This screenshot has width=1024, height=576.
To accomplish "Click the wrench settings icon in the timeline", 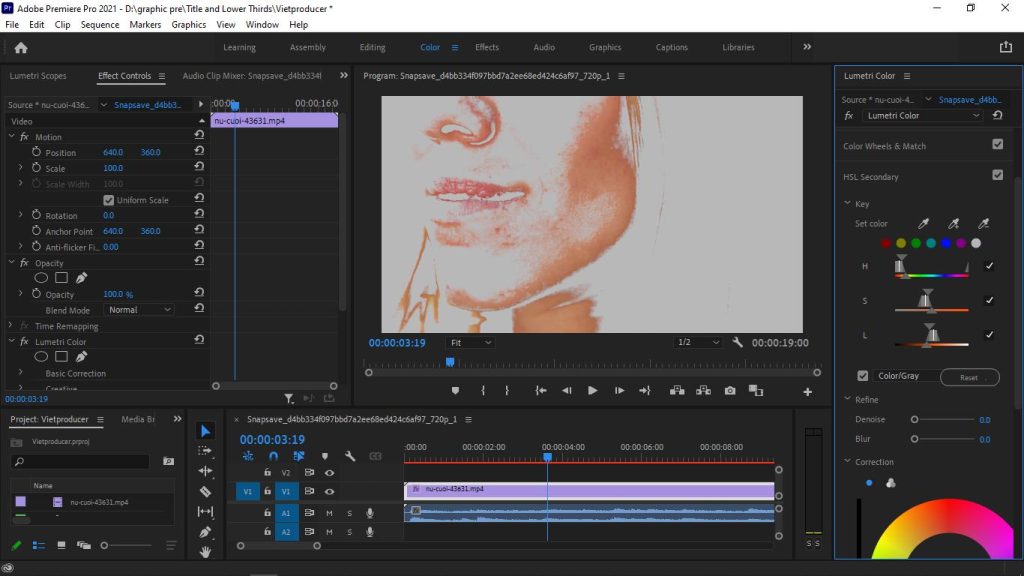I will [351, 456].
